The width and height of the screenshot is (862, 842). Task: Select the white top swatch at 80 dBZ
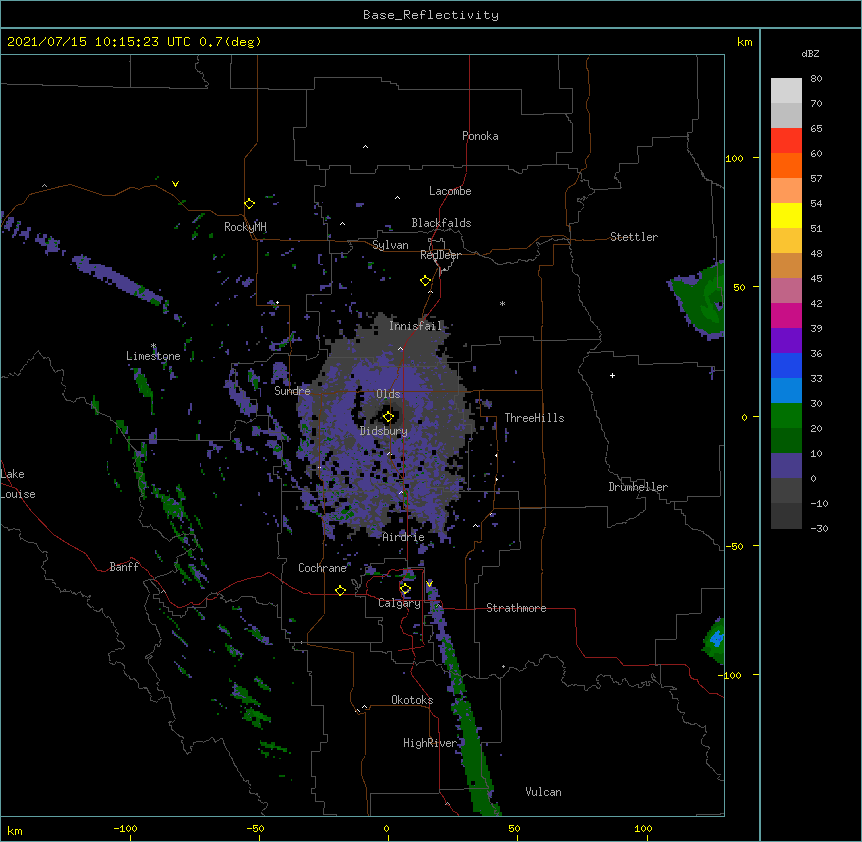click(x=786, y=91)
